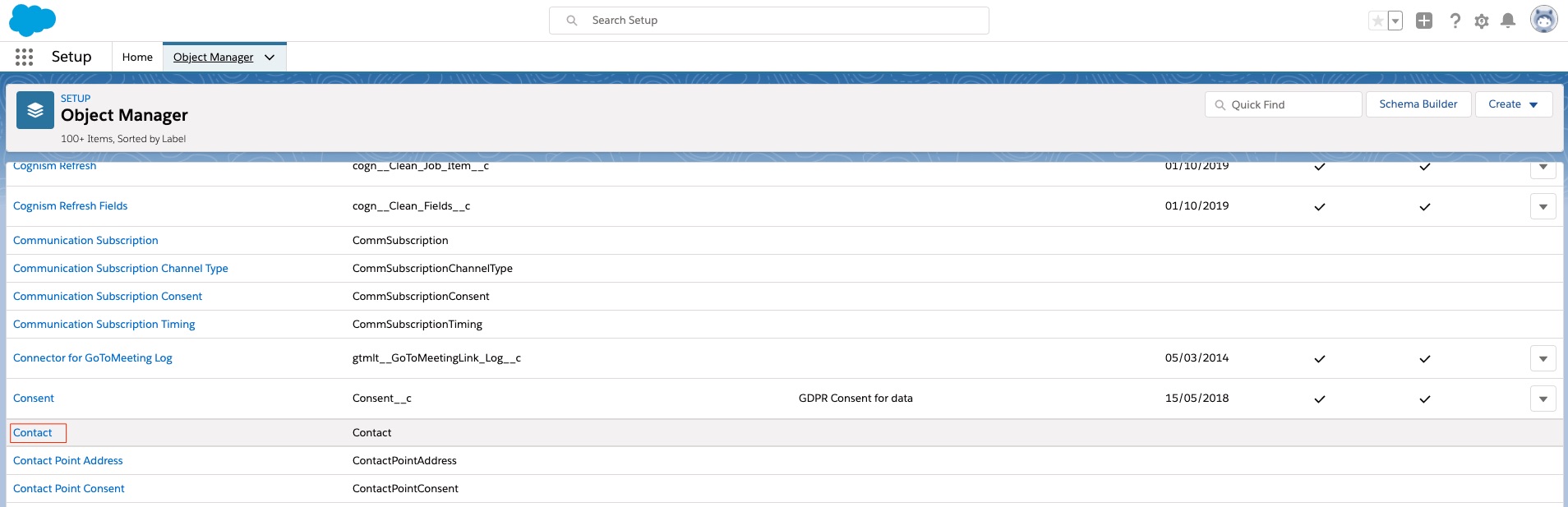
Task: Click the Salesforce cloud logo
Action: point(32,21)
